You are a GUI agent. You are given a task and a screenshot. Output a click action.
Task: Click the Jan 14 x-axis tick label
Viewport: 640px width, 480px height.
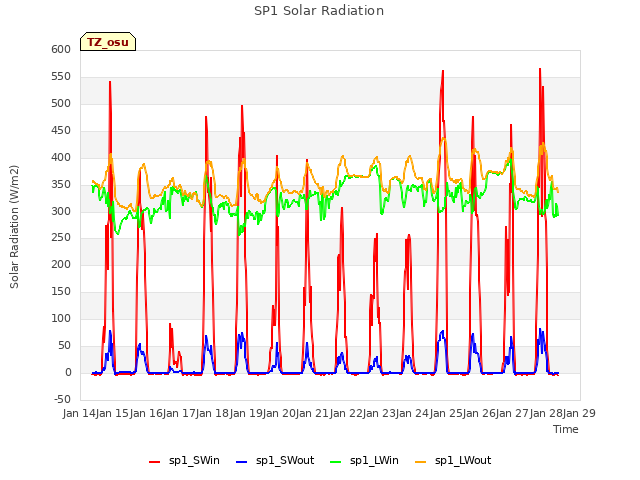pyautogui.click(x=79, y=413)
